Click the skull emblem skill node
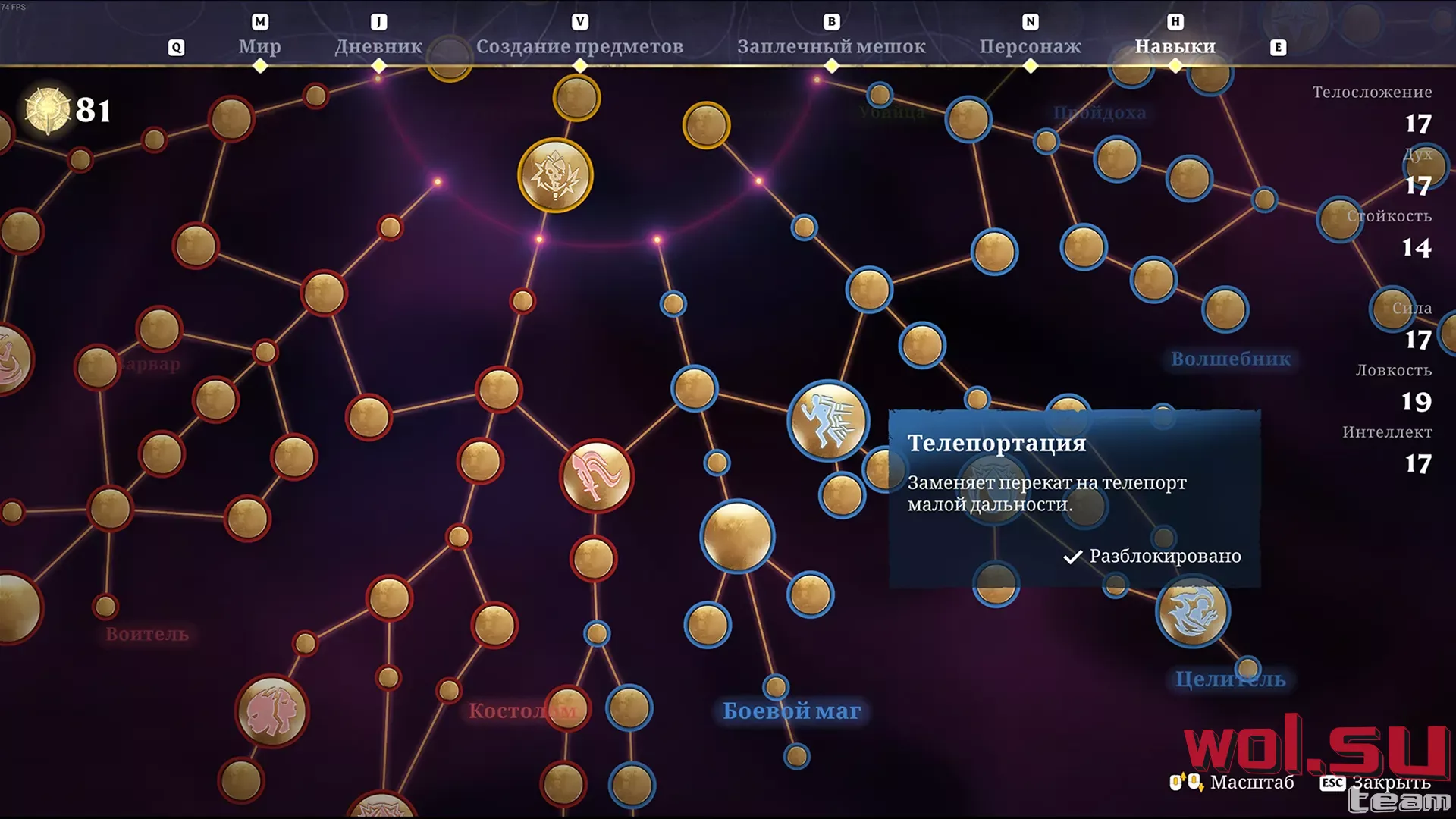 [x=555, y=175]
